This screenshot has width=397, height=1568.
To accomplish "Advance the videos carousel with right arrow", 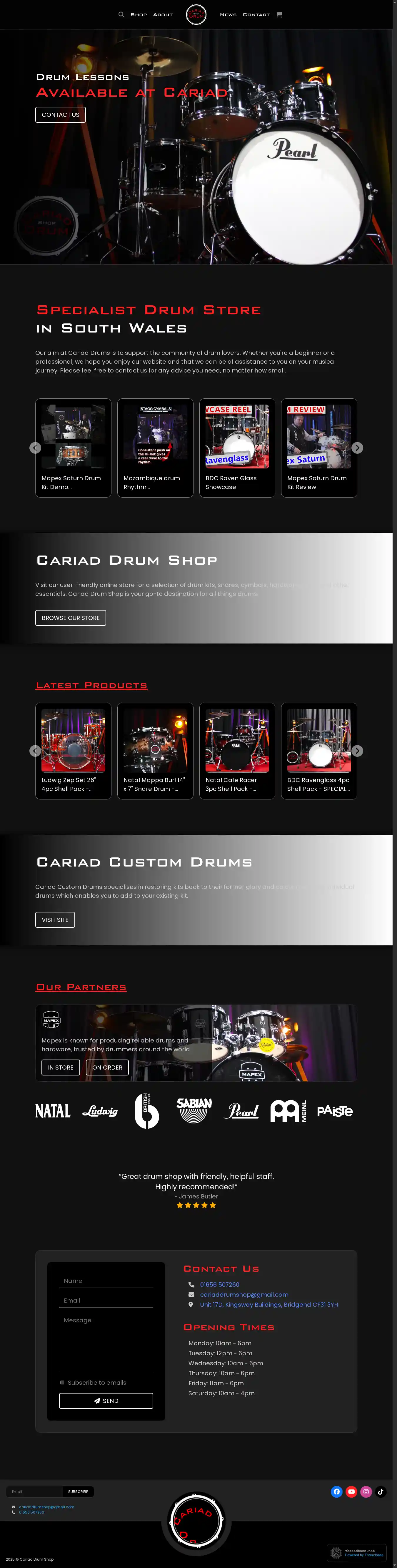I will (358, 448).
